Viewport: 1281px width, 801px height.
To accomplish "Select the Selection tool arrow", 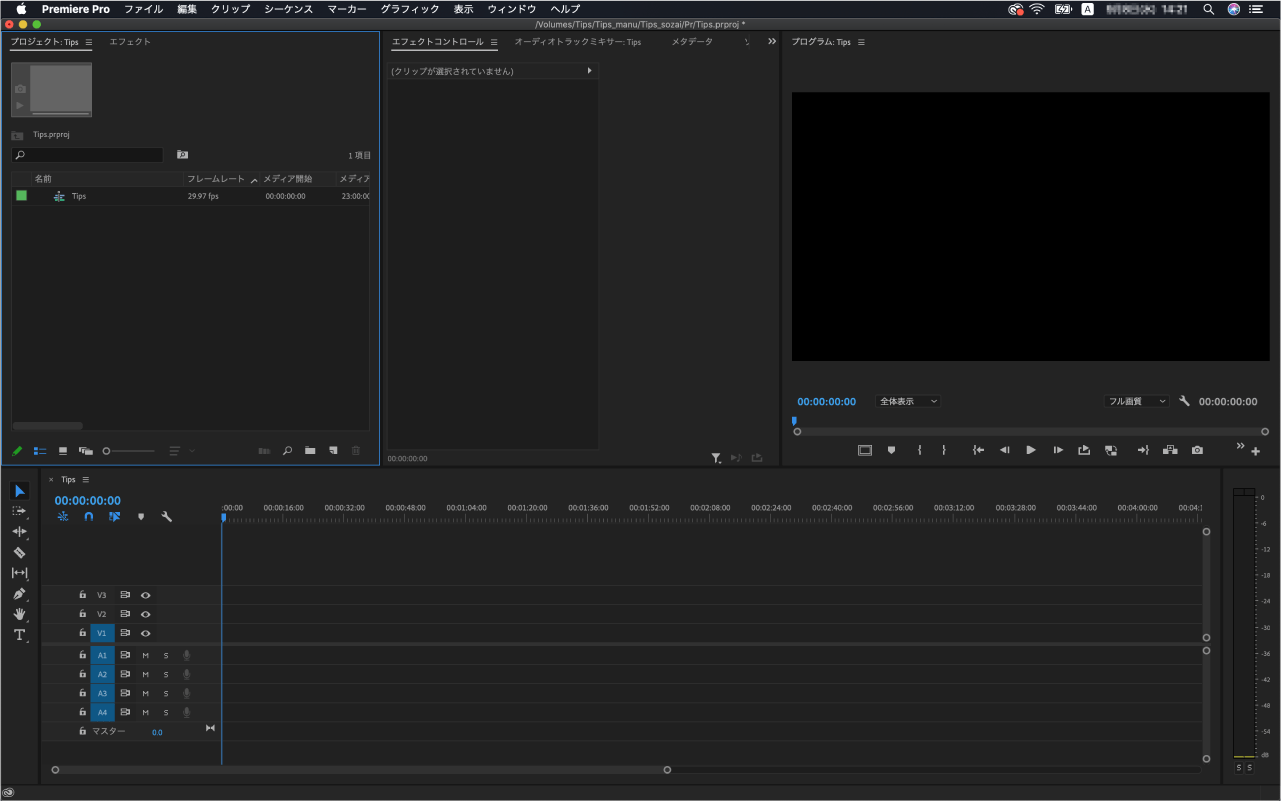I will pos(20,491).
